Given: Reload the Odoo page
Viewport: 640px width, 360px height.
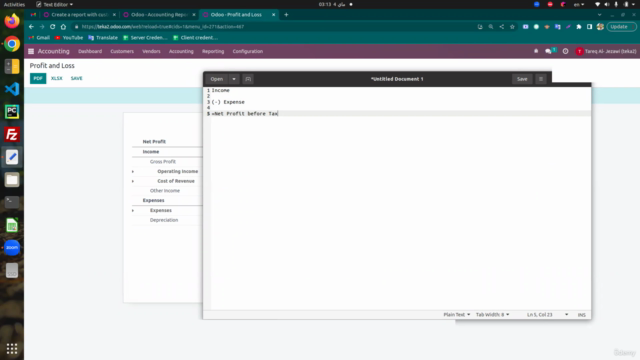Looking at the screenshot, I should pyautogui.click(x=52, y=27).
